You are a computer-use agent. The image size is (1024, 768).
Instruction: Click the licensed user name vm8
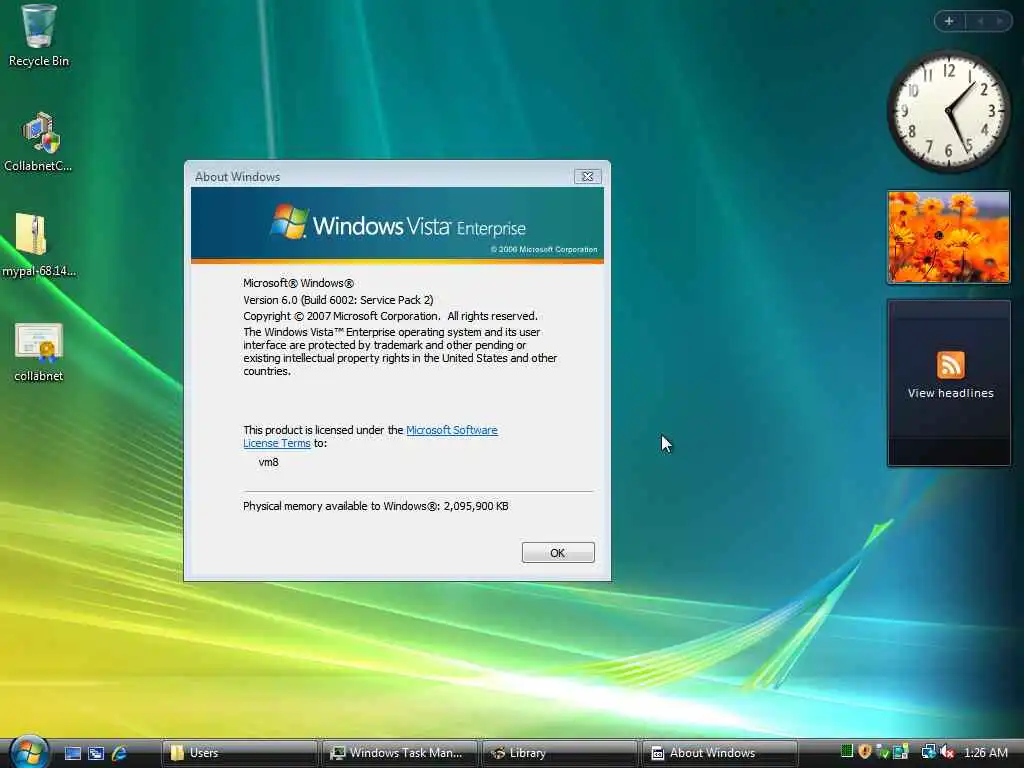tap(268, 462)
